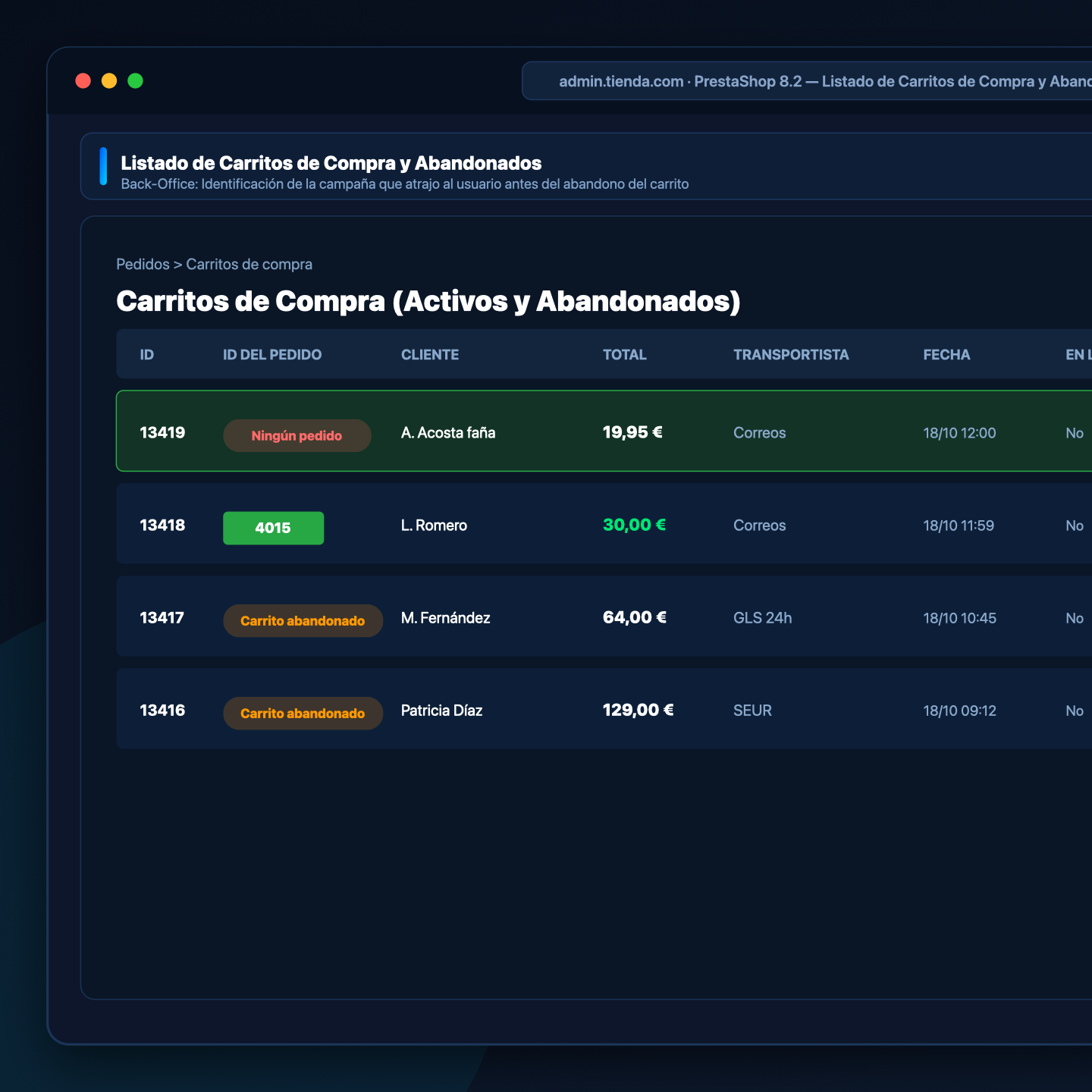Viewport: 1092px width, 1092px height.
Task: Click carrier GLS 24h
Action: pyautogui.click(x=762, y=618)
